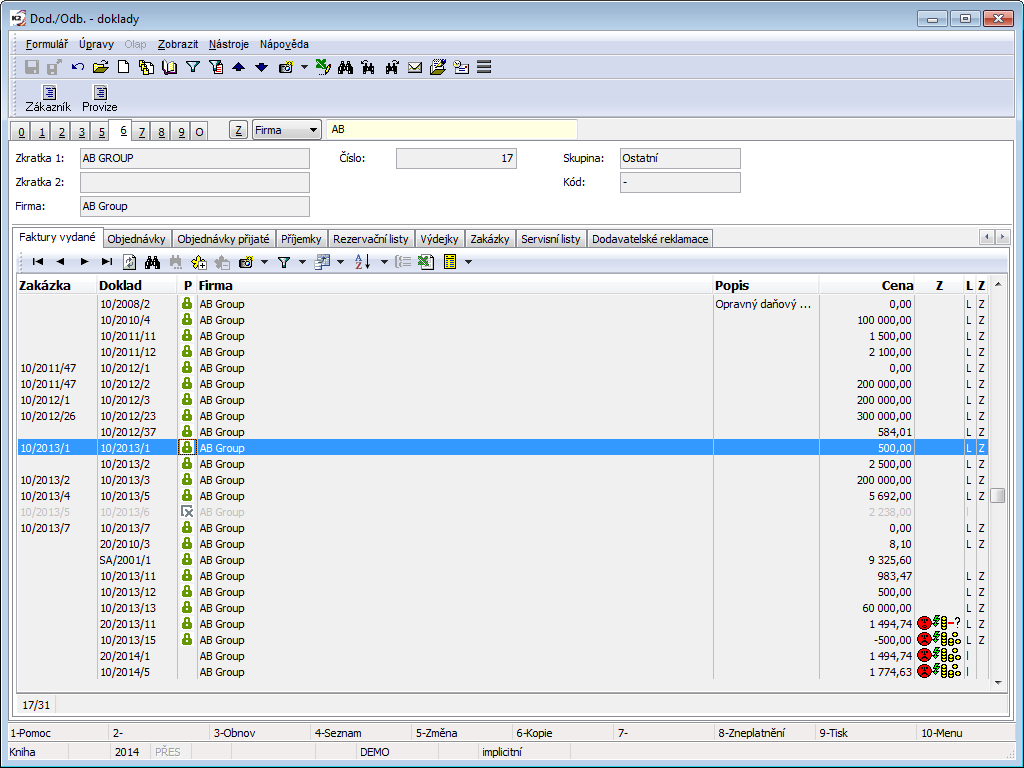Viewport: 1024px width, 768px height.
Task: Toggle the lock icon on row 10/2013/1
Action: coord(186,448)
